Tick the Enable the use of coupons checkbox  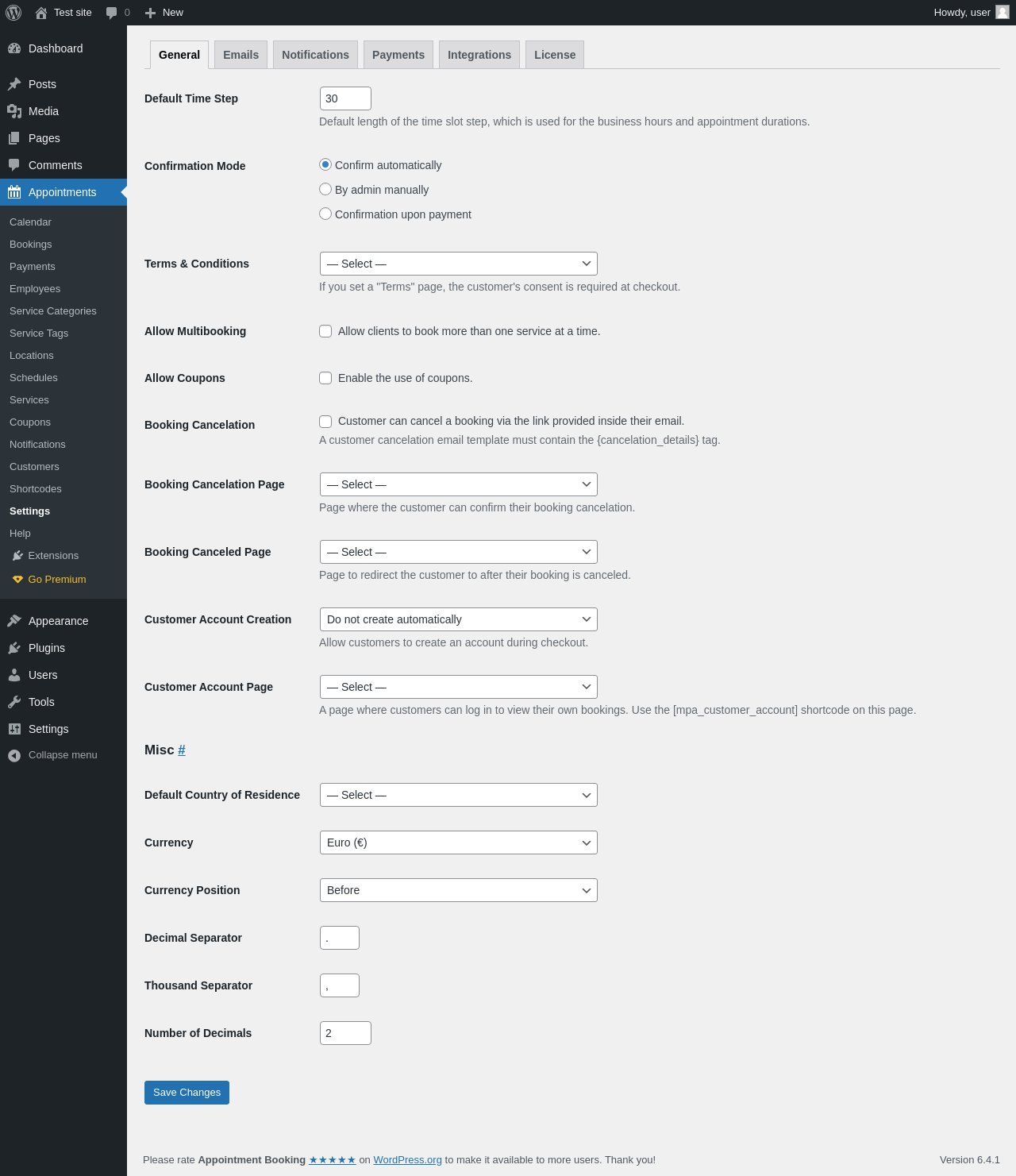pos(325,378)
